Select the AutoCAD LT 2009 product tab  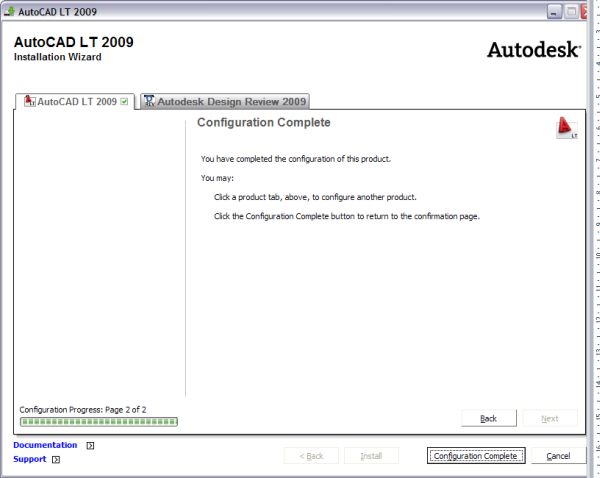click(75, 102)
